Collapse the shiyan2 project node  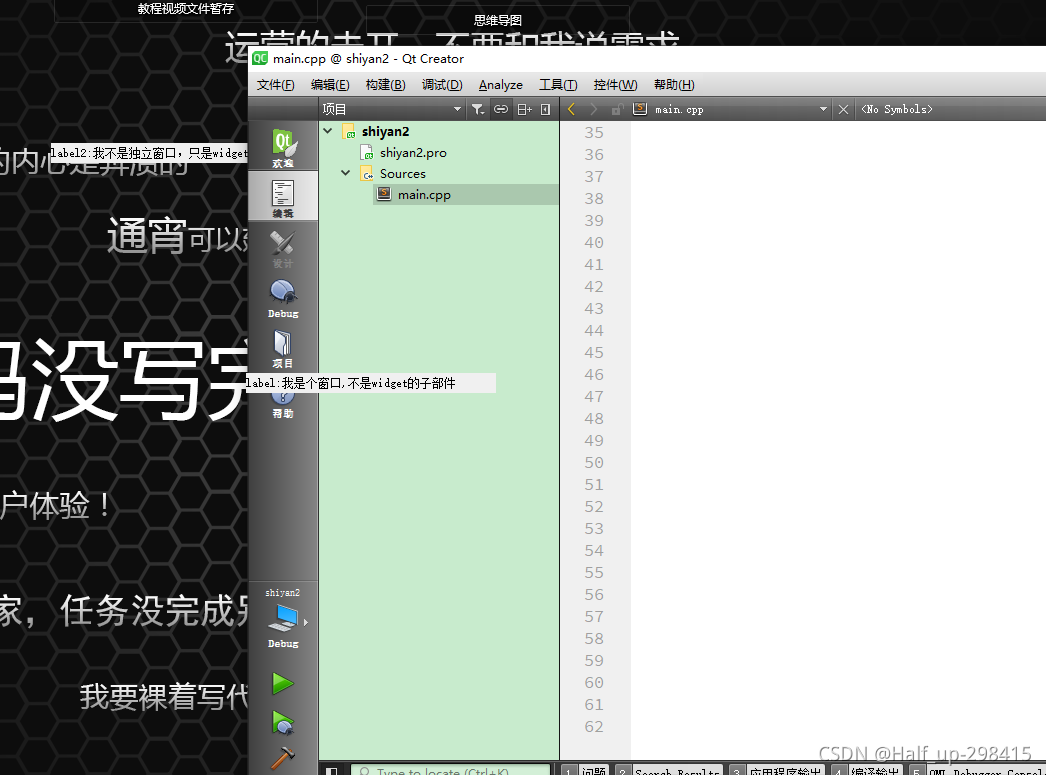pyautogui.click(x=328, y=131)
